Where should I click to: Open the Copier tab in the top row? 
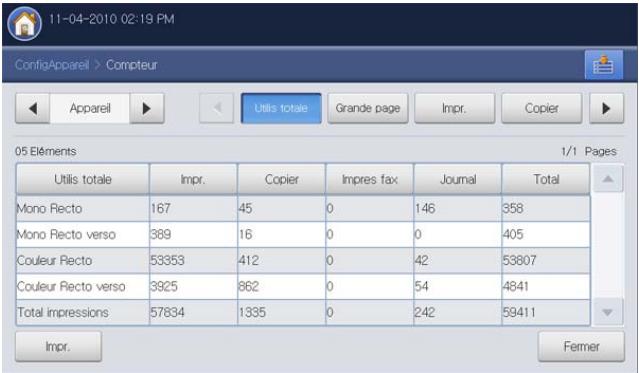(541, 108)
